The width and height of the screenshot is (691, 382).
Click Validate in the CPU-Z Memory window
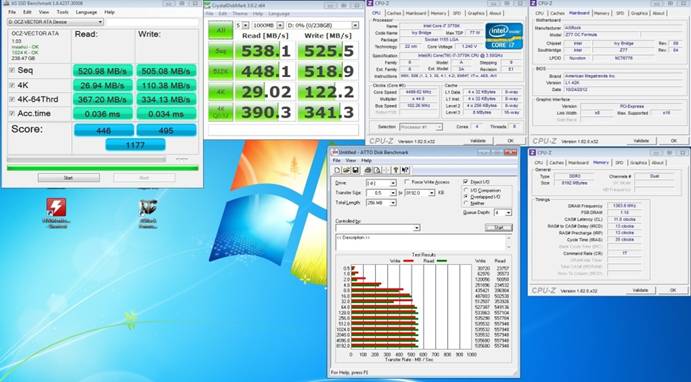(x=640, y=290)
